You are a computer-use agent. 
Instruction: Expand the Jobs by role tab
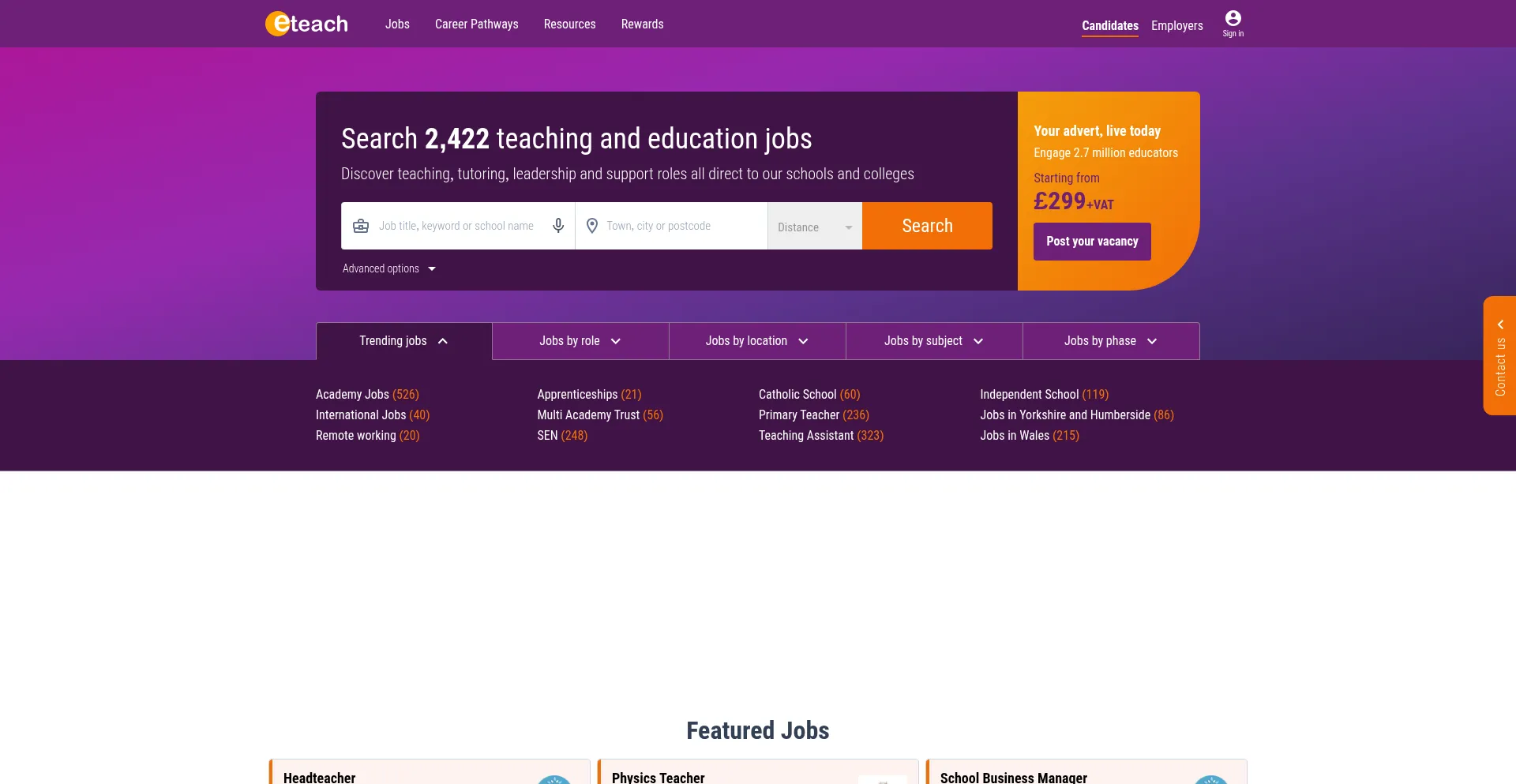click(580, 341)
